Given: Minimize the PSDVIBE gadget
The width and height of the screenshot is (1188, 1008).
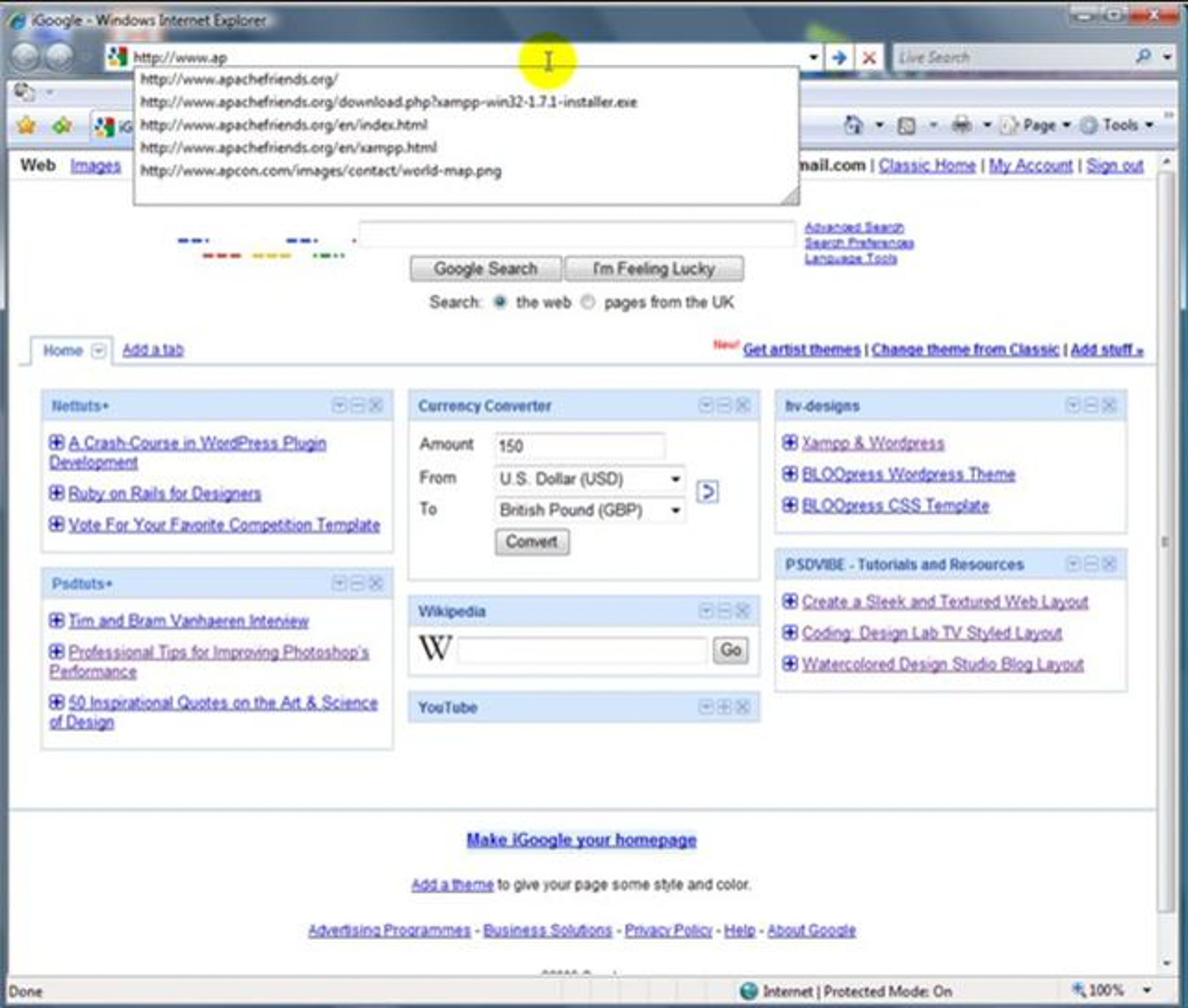Looking at the screenshot, I should (1091, 564).
